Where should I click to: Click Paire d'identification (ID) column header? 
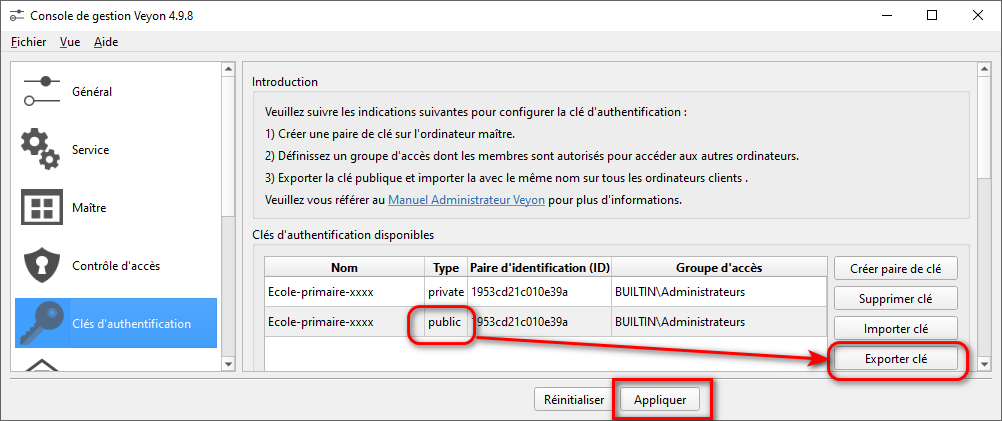(x=539, y=267)
